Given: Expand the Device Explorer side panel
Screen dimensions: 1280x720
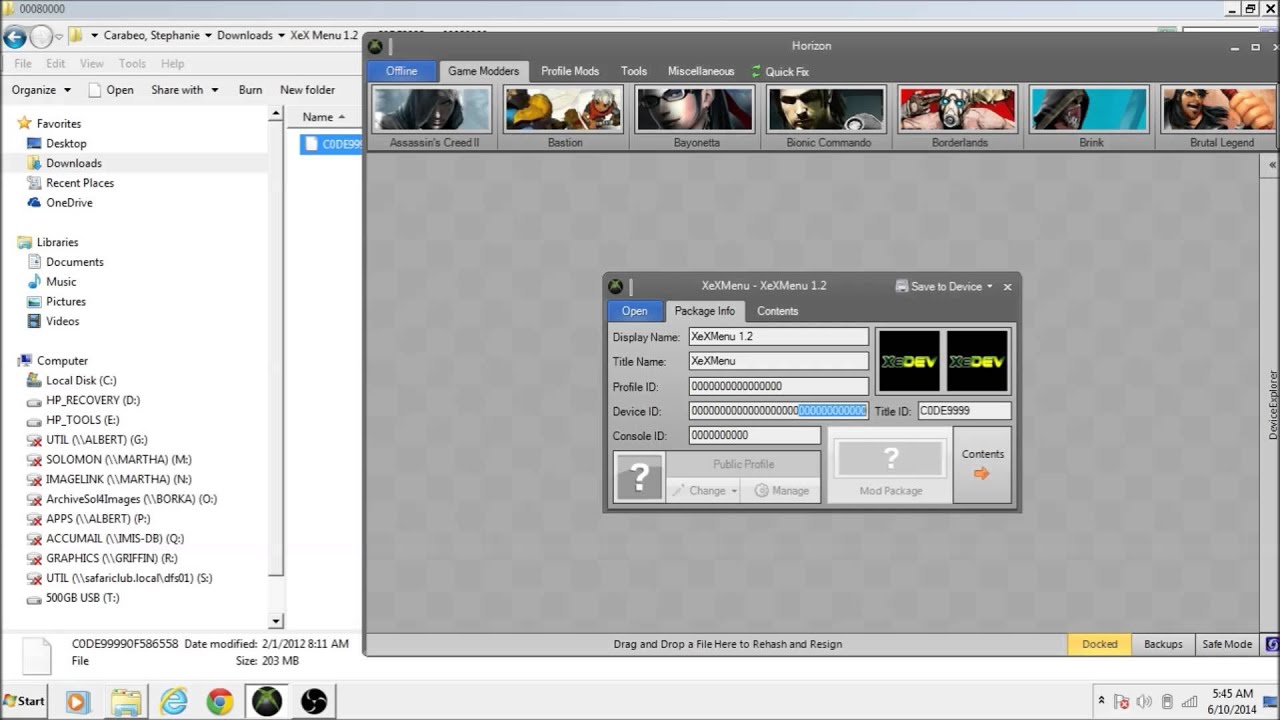Looking at the screenshot, I should [x=1273, y=404].
